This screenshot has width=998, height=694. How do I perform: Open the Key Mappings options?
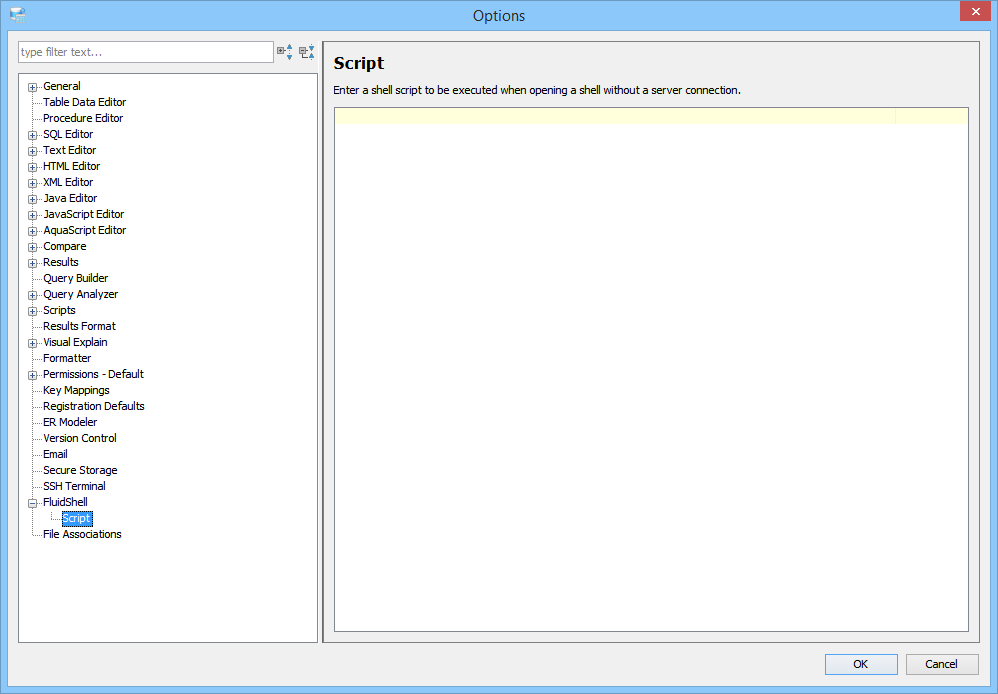click(76, 390)
